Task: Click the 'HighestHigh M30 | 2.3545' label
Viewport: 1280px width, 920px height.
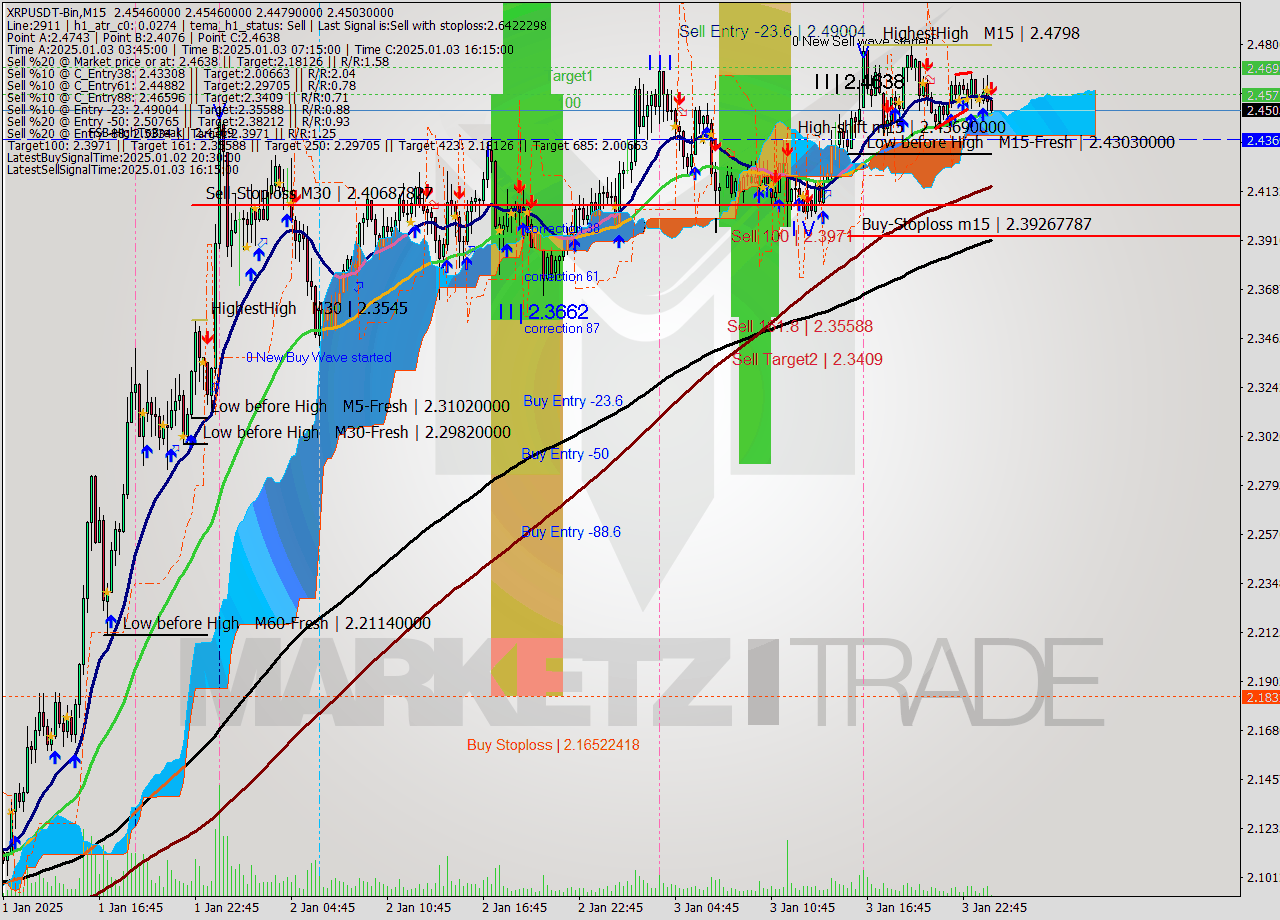Action: coord(309,308)
